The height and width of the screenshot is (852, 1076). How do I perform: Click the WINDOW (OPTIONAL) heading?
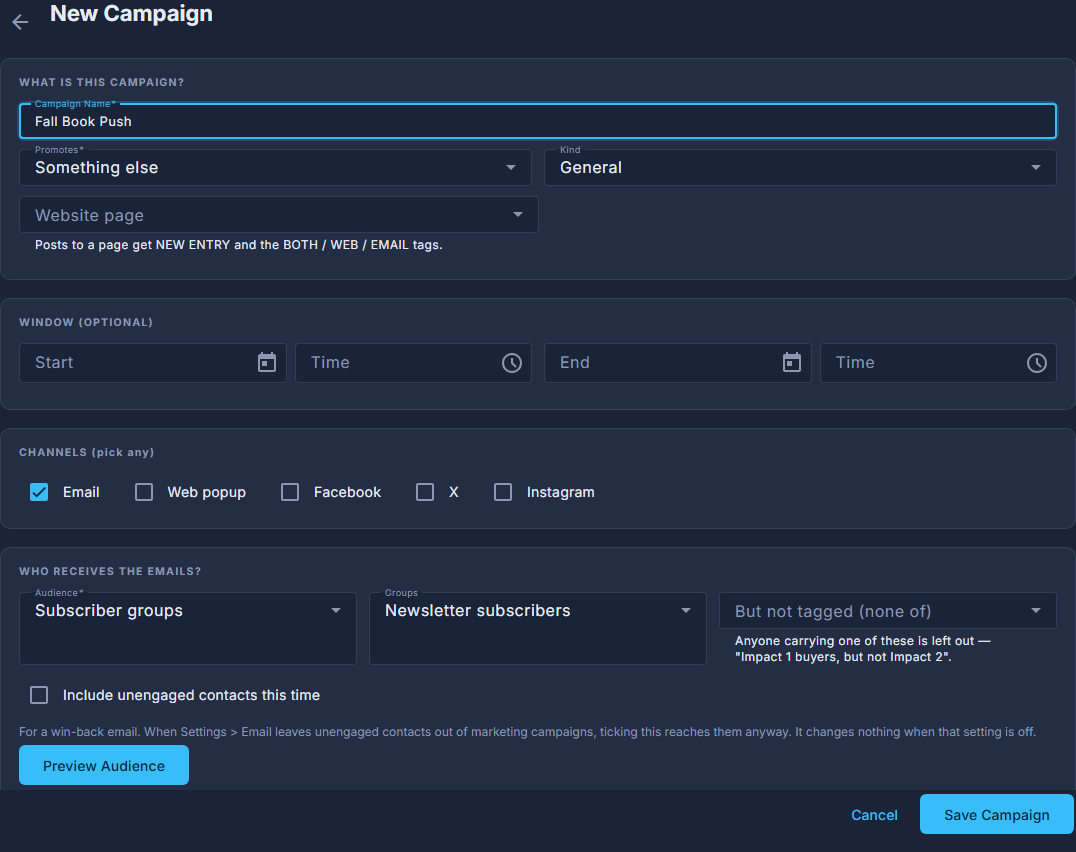pyautogui.click(x=86, y=322)
